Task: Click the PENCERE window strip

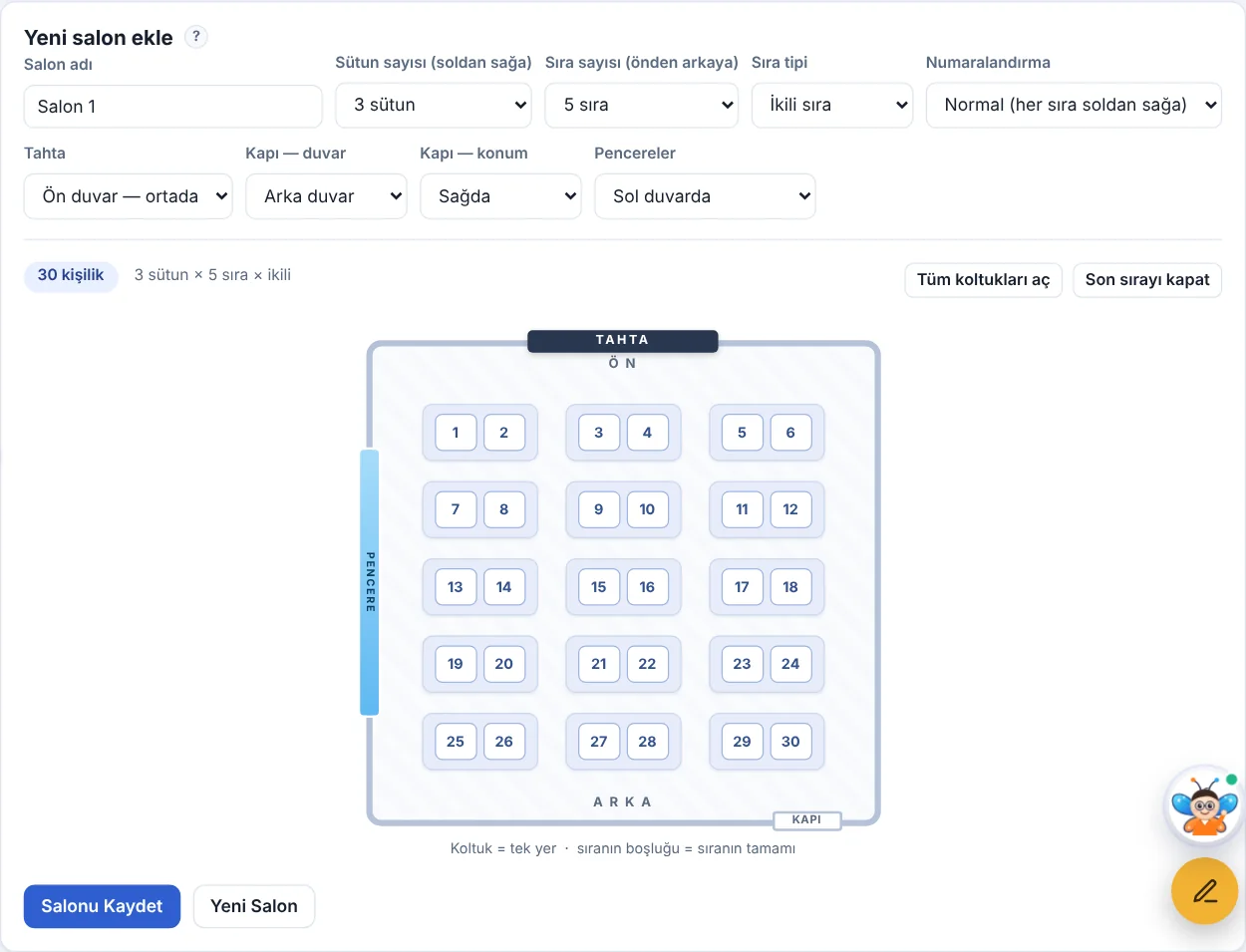Action: 370,582
